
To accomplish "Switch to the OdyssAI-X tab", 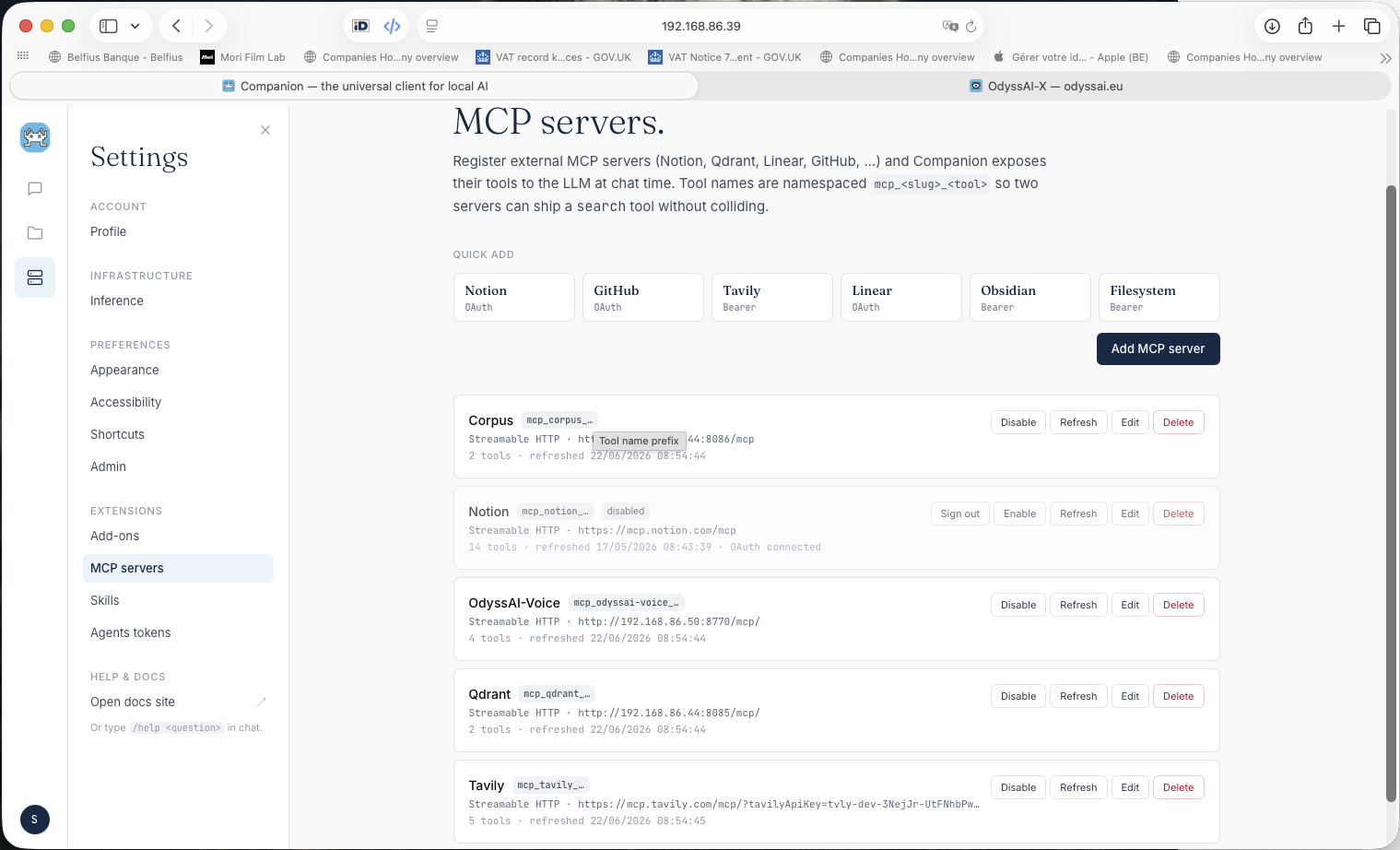I will 1045,86.
